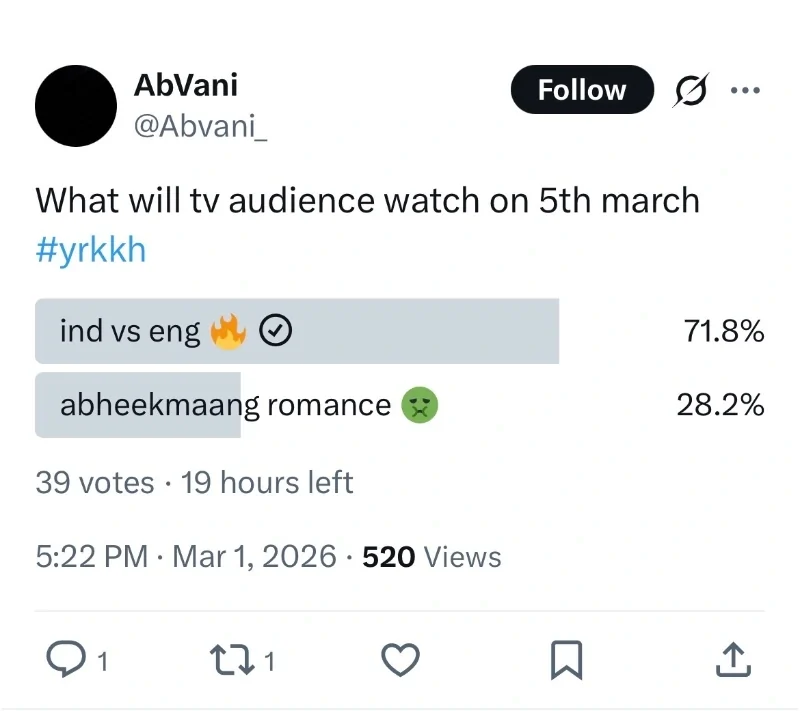Image resolution: width=800 pixels, height=711 pixels.
Task: Select the 'ind vs eng' poll option
Action: (x=130, y=331)
